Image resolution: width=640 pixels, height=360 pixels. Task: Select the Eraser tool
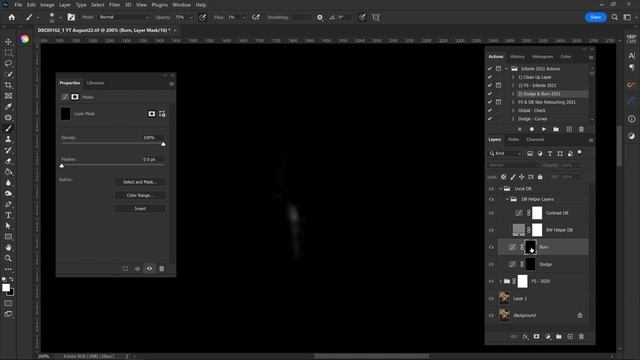point(8,161)
